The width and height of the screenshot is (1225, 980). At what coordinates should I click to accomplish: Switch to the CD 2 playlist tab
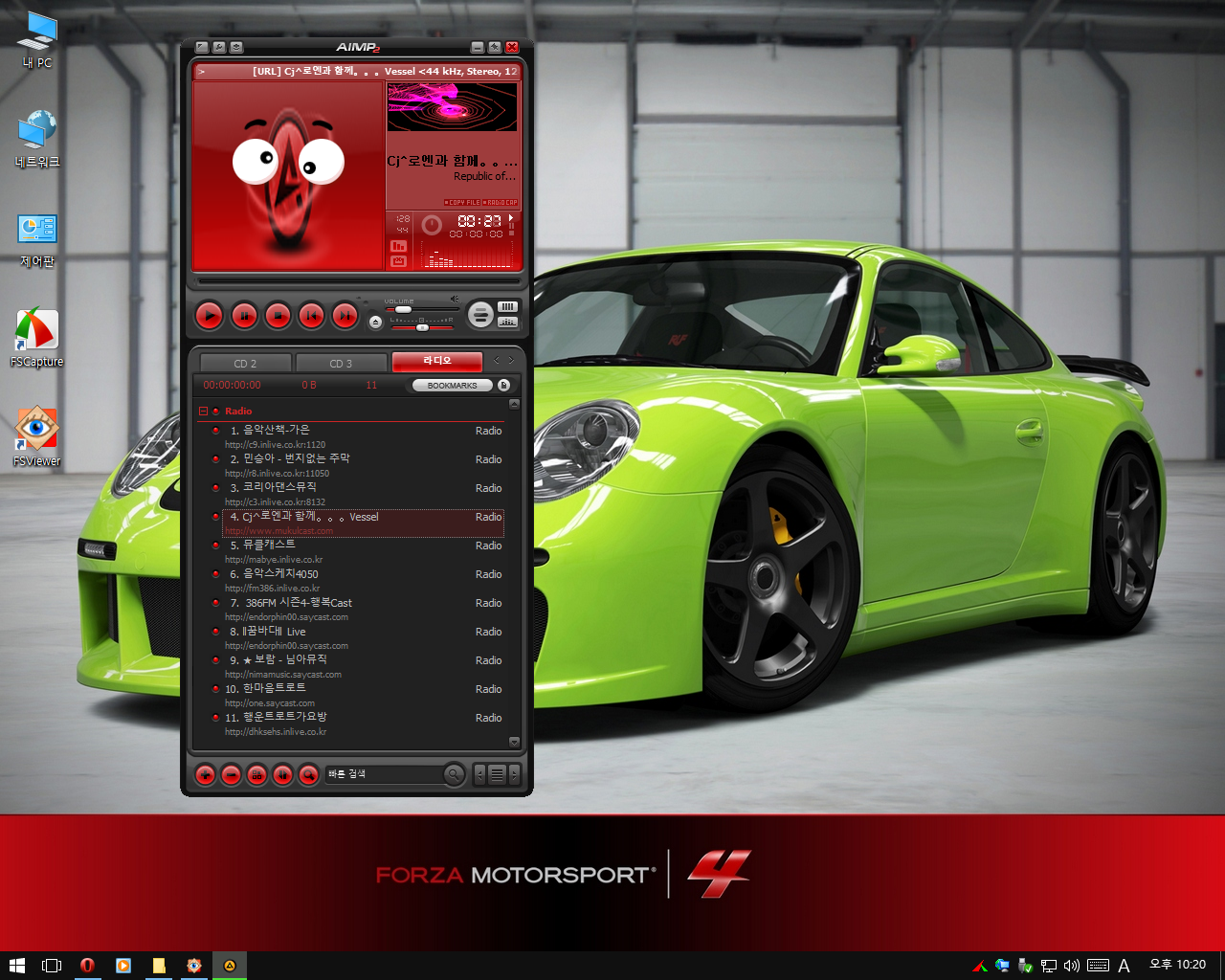(x=246, y=363)
